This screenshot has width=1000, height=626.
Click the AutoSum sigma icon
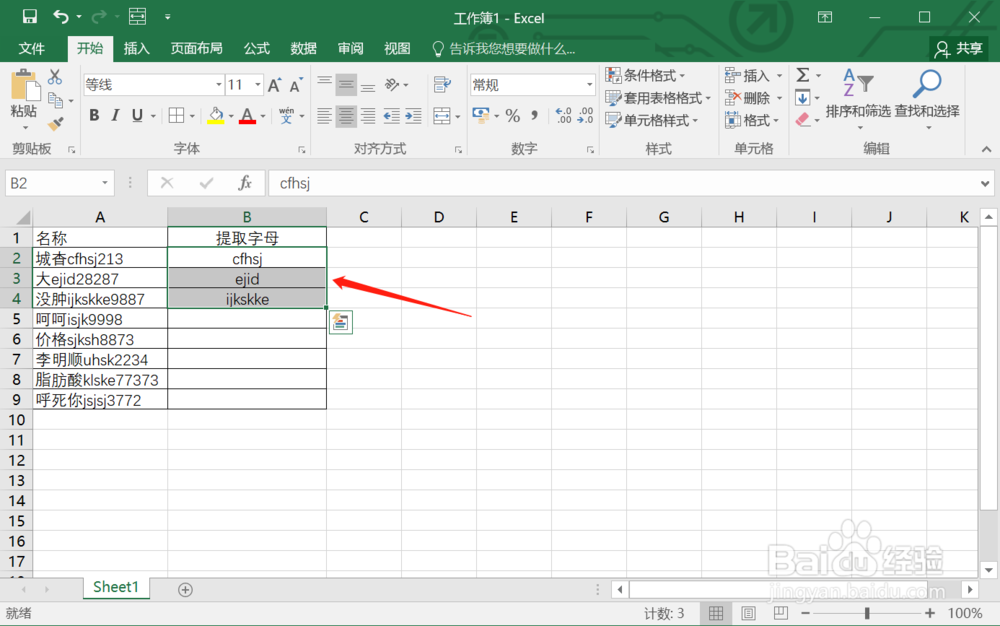803,75
